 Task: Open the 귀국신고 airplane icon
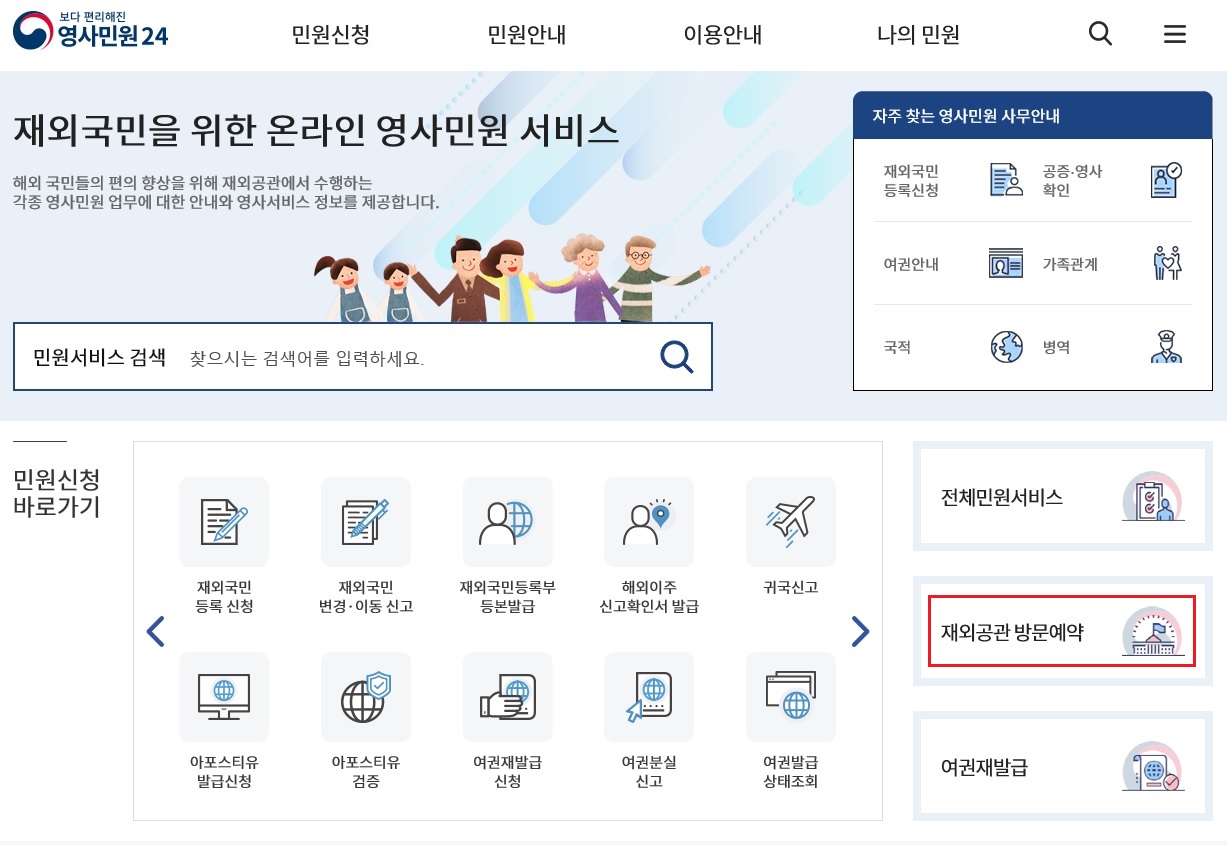(791, 522)
